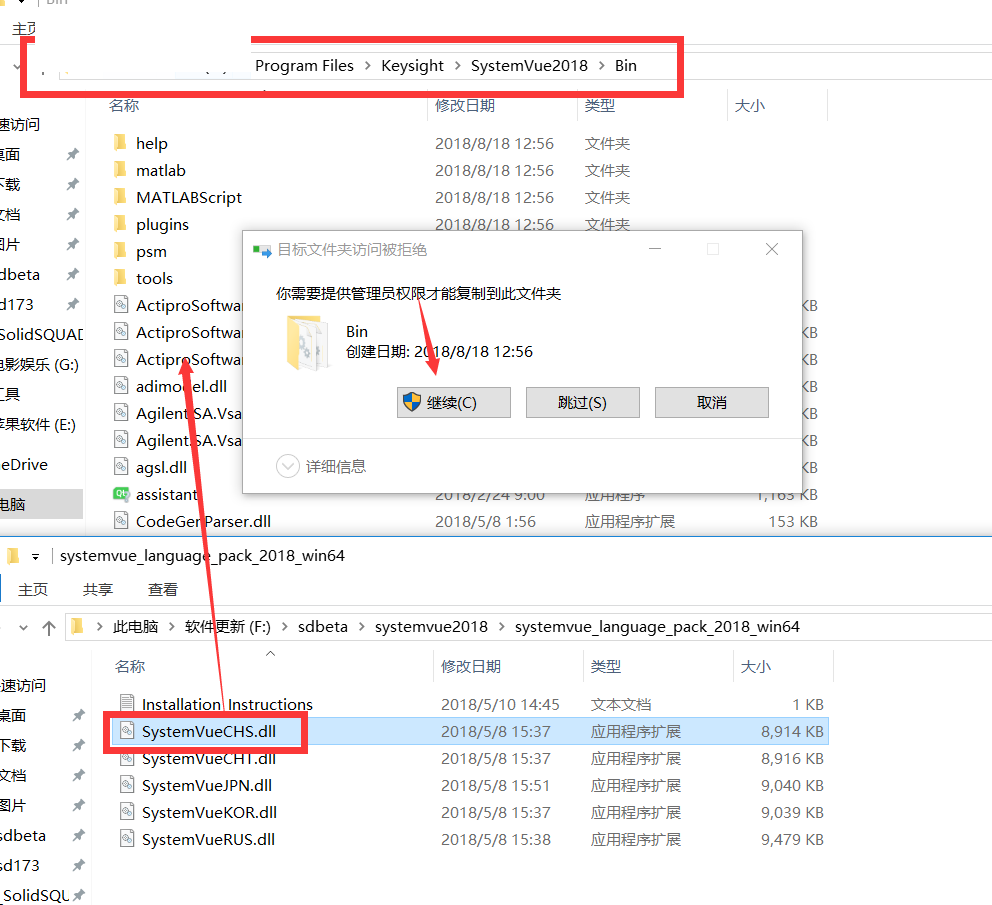Click the pin icon next to dbeta in upper sidebar

coord(73,275)
